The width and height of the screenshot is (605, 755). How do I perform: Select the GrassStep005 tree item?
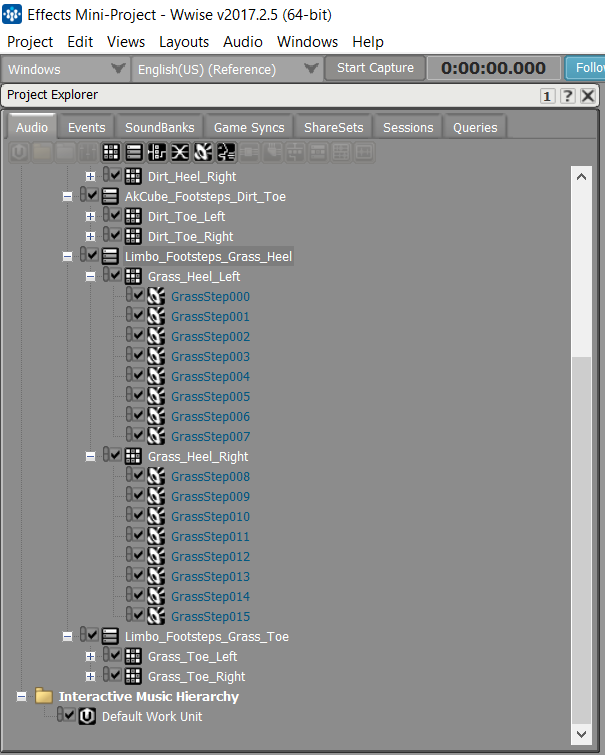210,396
